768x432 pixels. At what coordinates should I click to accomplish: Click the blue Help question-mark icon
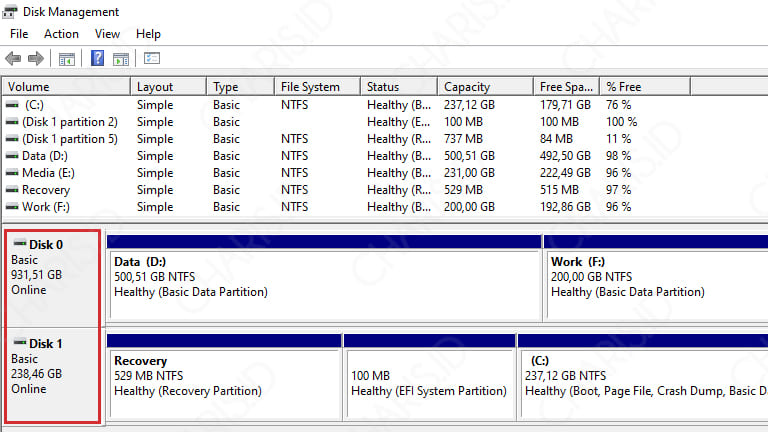pos(97,58)
